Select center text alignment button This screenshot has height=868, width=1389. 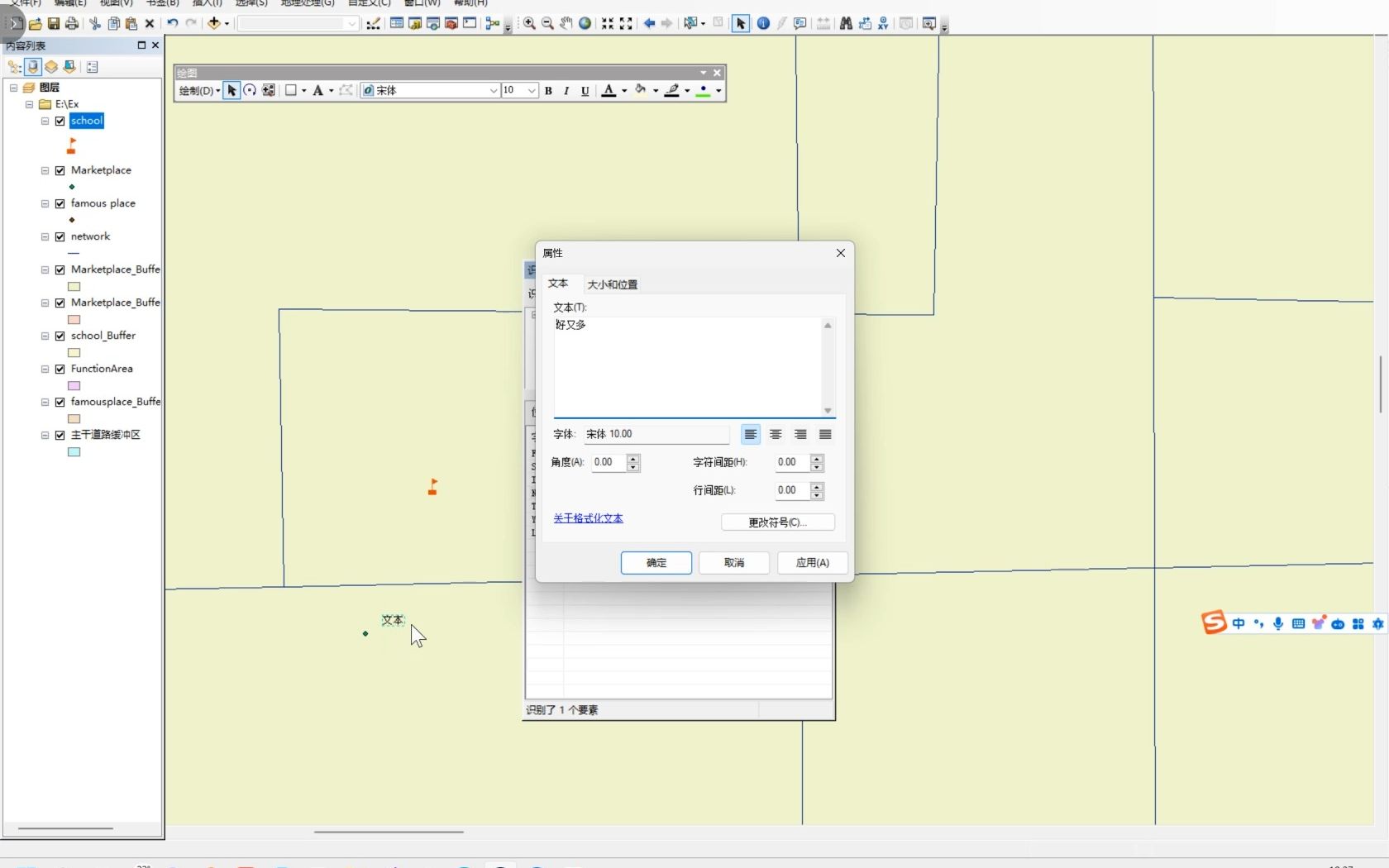(x=776, y=434)
